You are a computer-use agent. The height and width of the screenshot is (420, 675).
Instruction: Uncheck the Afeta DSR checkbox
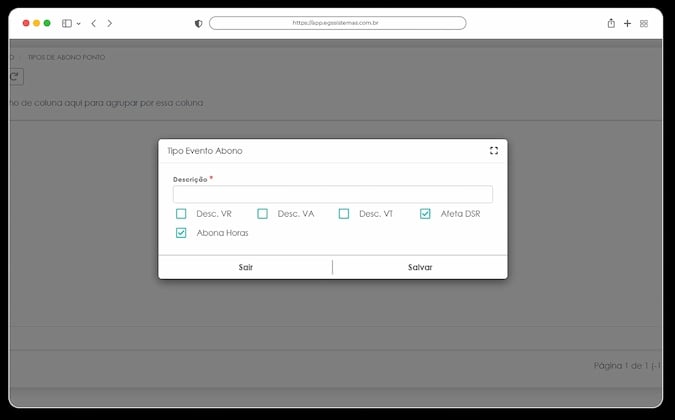click(425, 214)
